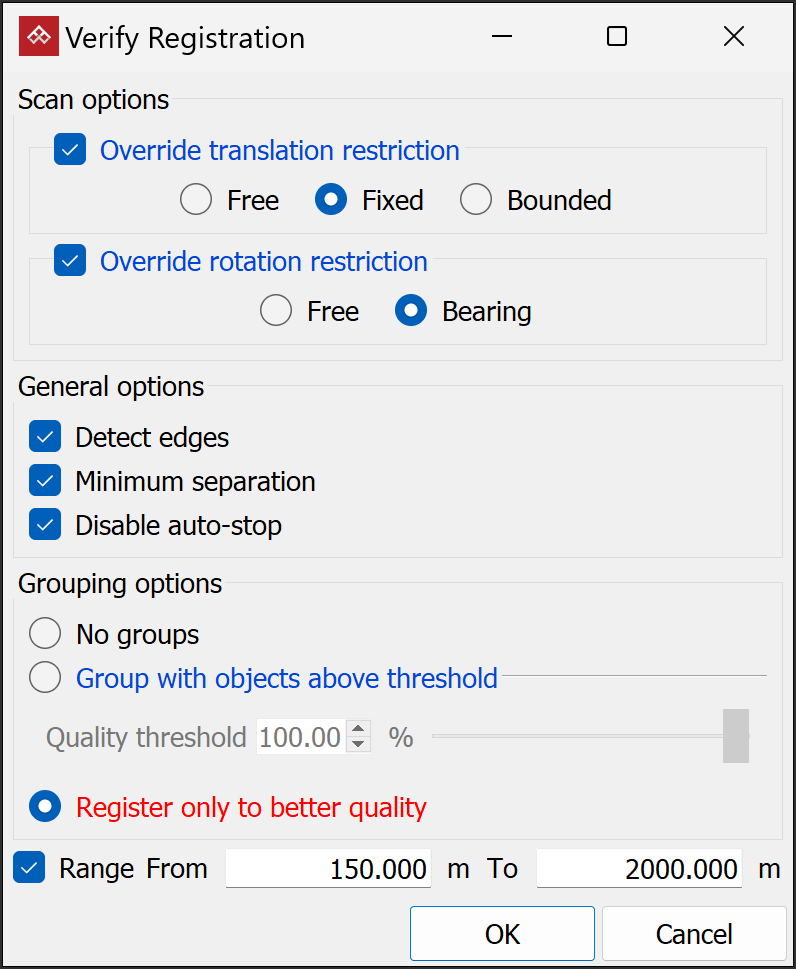Viewport: 796px width, 969px height.
Task: Uncheck Override translation restriction
Action: (70, 151)
